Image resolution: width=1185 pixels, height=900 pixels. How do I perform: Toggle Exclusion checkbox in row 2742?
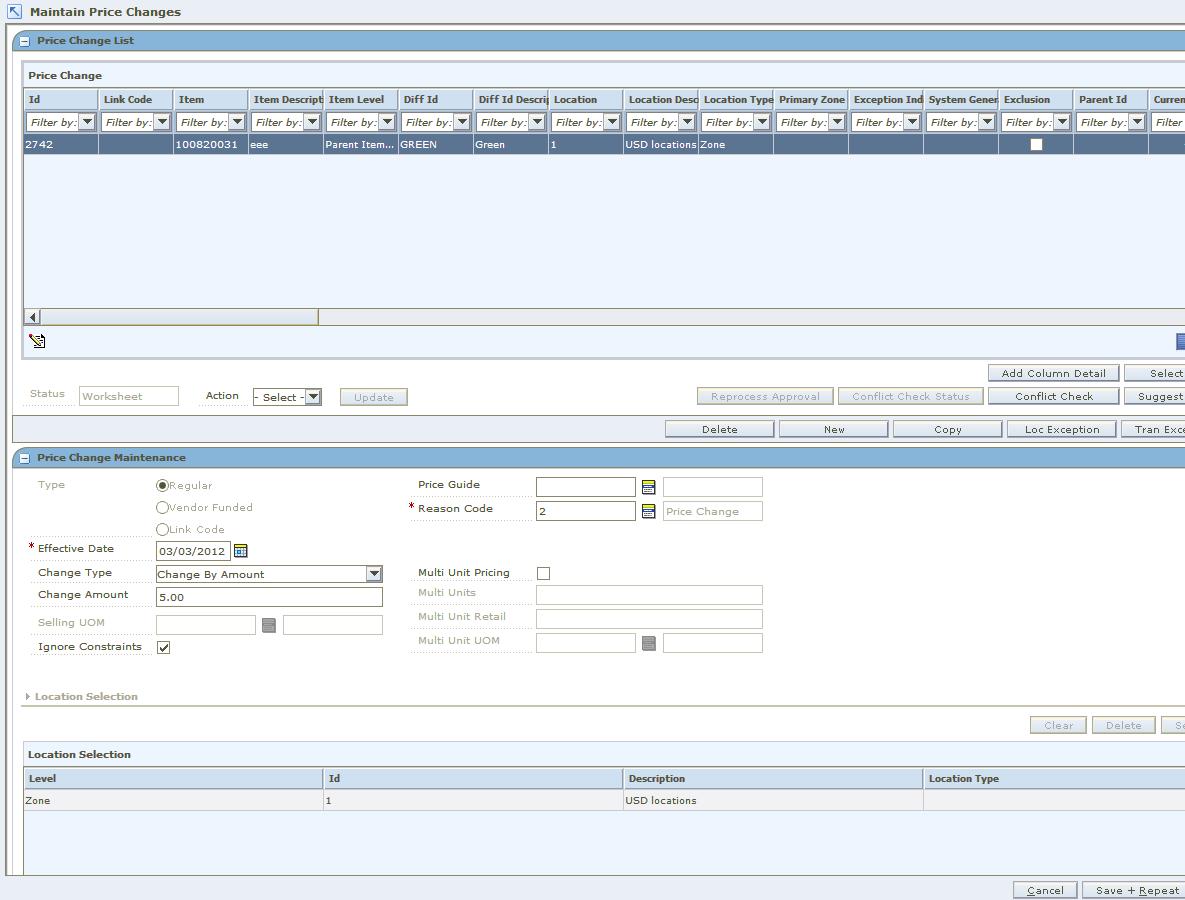(x=1036, y=144)
